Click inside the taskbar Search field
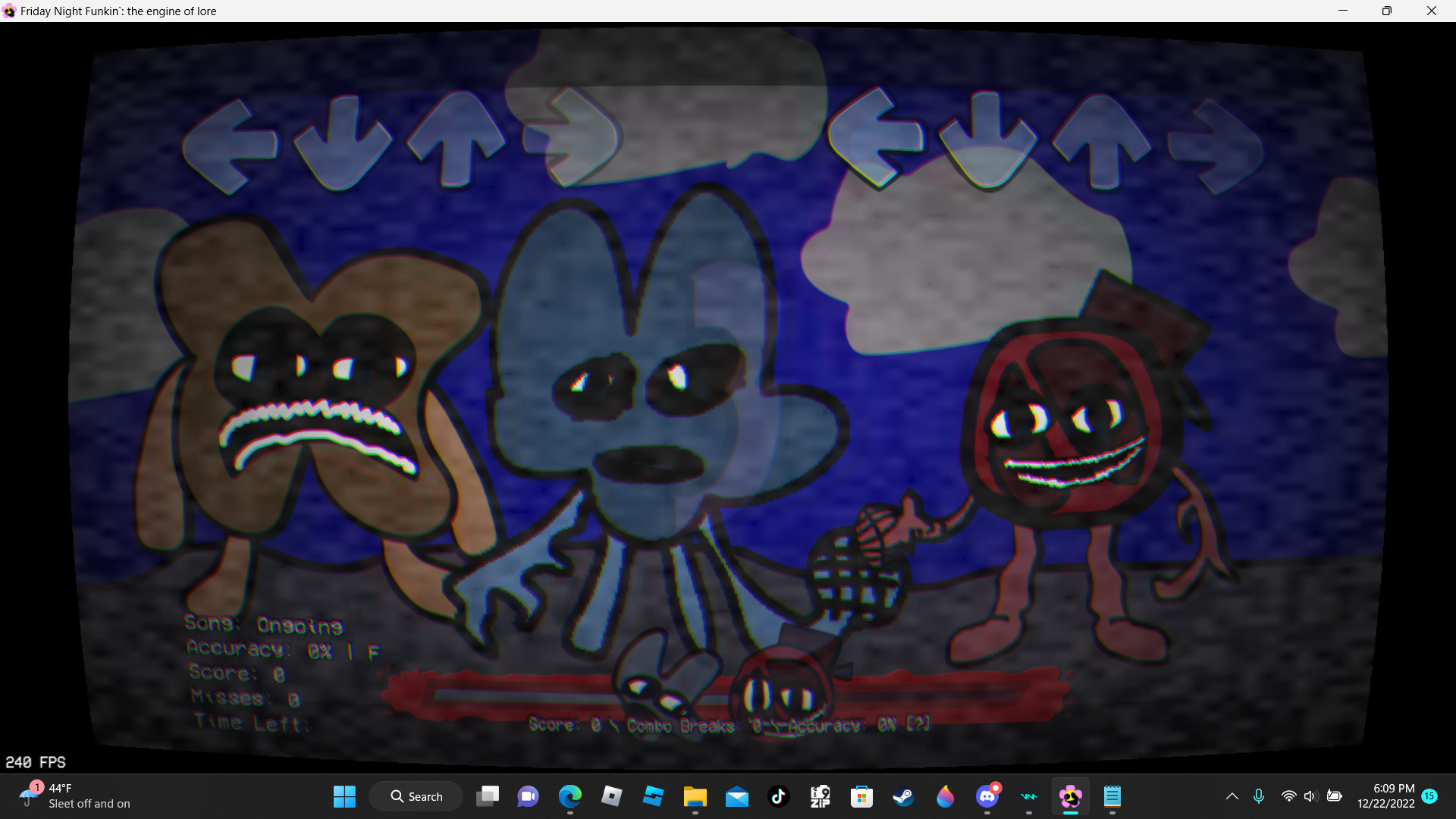Image resolution: width=1456 pixels, height=819 pixels. tap(416, 796)
